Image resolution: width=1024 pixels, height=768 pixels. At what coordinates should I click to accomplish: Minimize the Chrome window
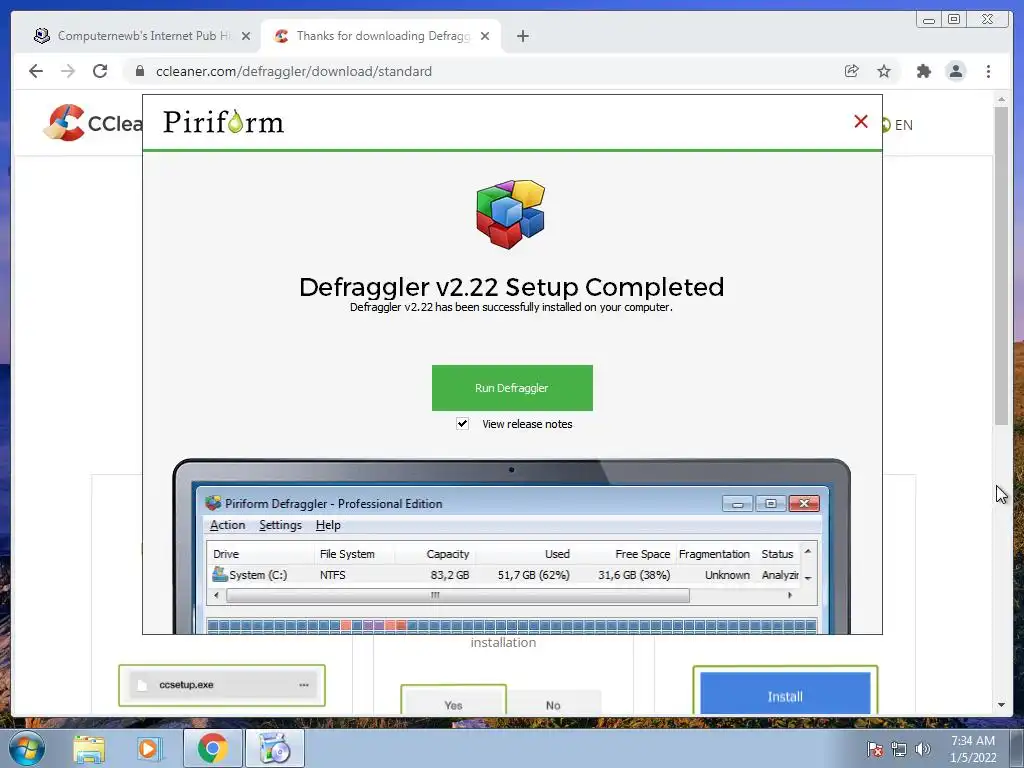(929, 20)
